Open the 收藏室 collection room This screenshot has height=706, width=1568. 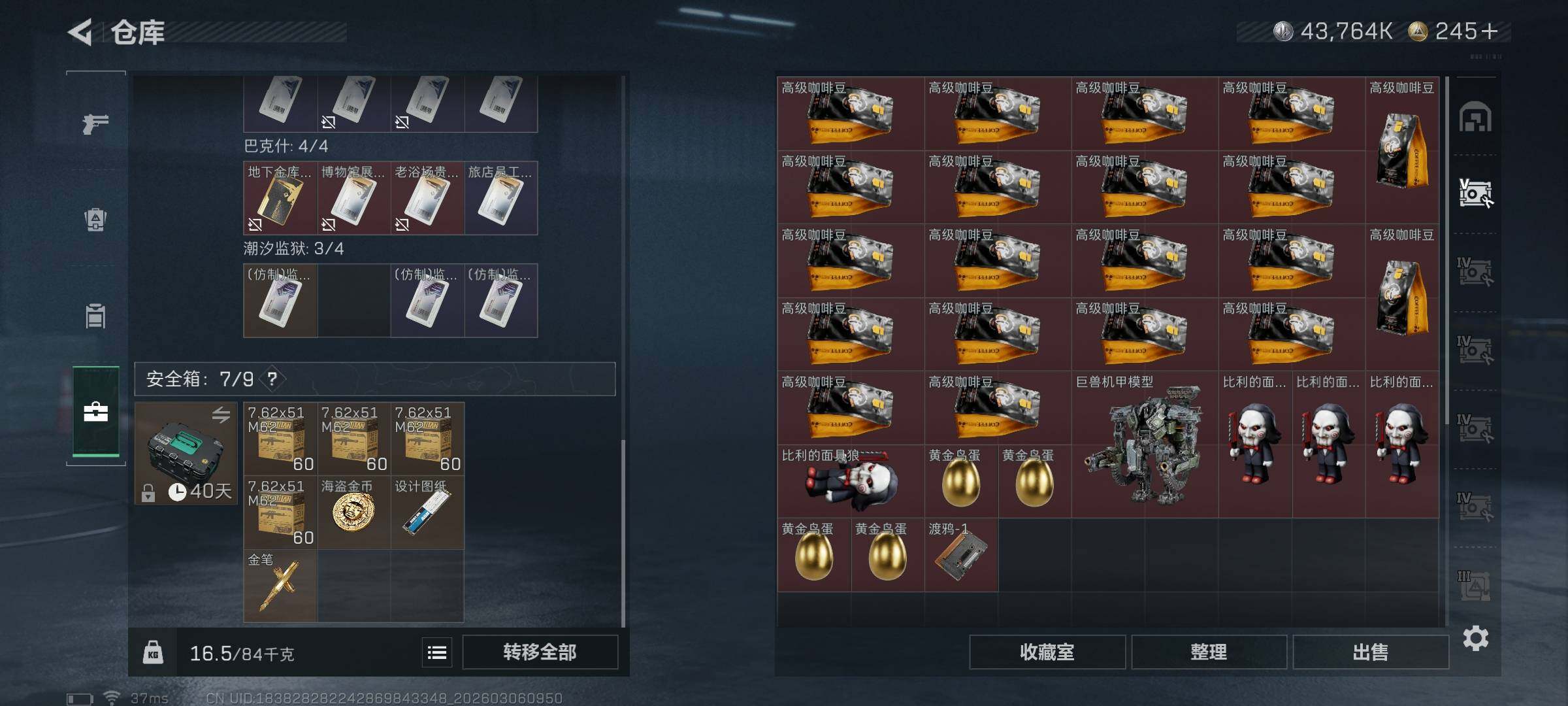pyautogui.click(x=1047, y=652)
